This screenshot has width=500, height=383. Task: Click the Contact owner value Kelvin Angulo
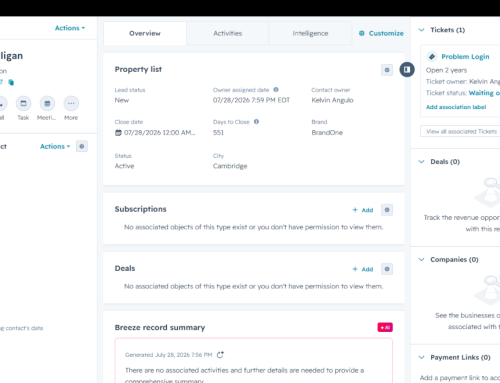point(332,100)
